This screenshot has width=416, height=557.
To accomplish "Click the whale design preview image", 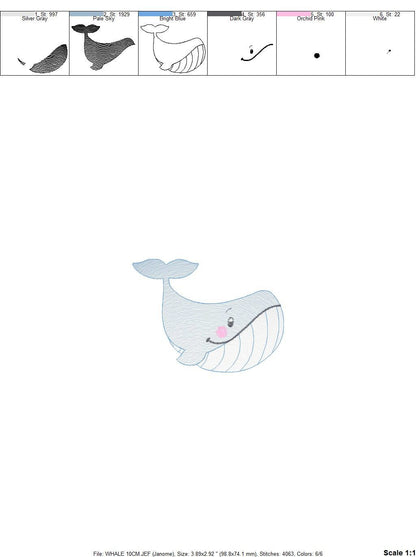I will coord(208,315).
